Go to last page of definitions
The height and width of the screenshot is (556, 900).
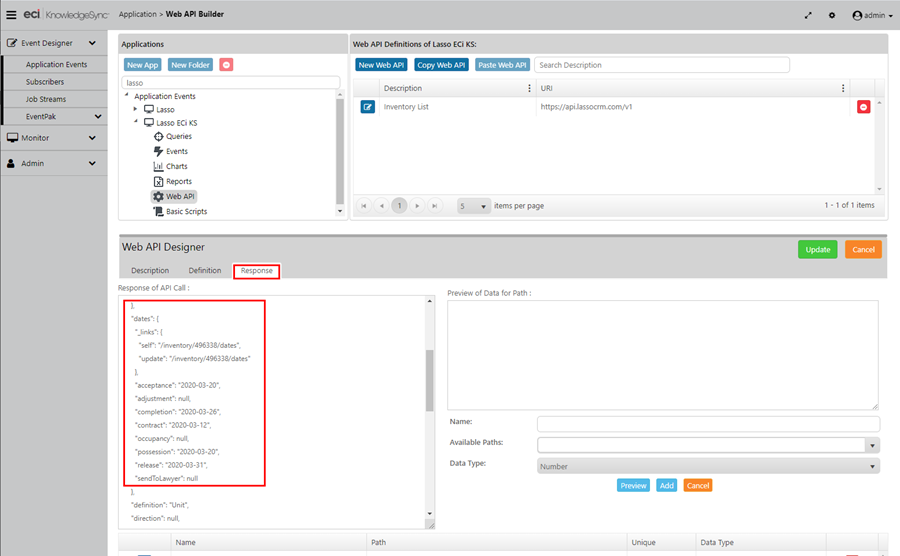pos(435,205)
